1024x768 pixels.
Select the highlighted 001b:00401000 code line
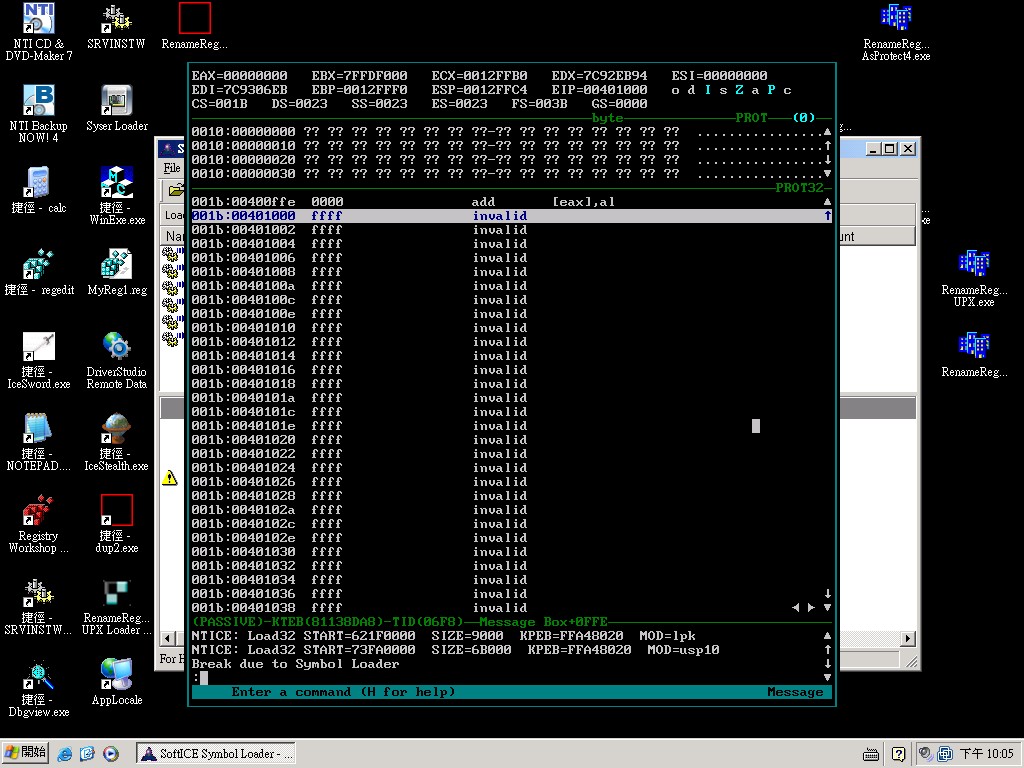point(509,216)
